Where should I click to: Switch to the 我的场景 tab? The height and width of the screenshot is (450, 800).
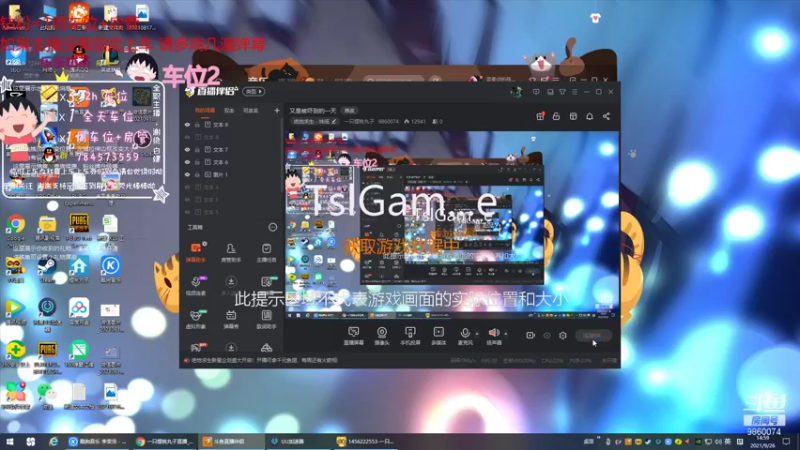click(205, 110)
